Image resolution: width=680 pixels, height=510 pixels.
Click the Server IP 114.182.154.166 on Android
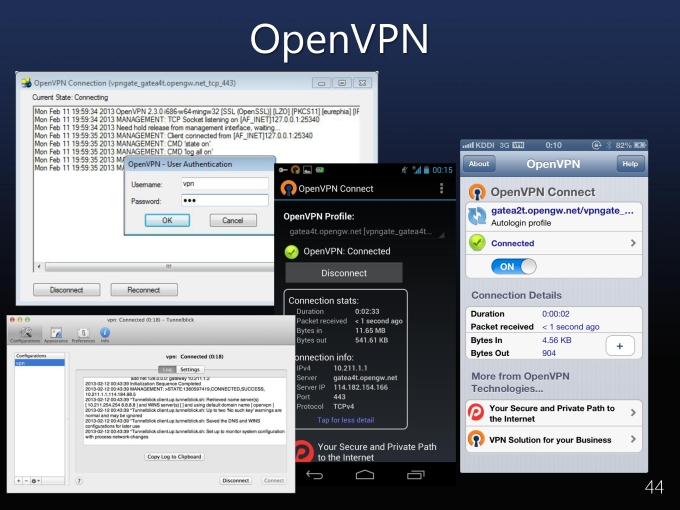[360, 387]
